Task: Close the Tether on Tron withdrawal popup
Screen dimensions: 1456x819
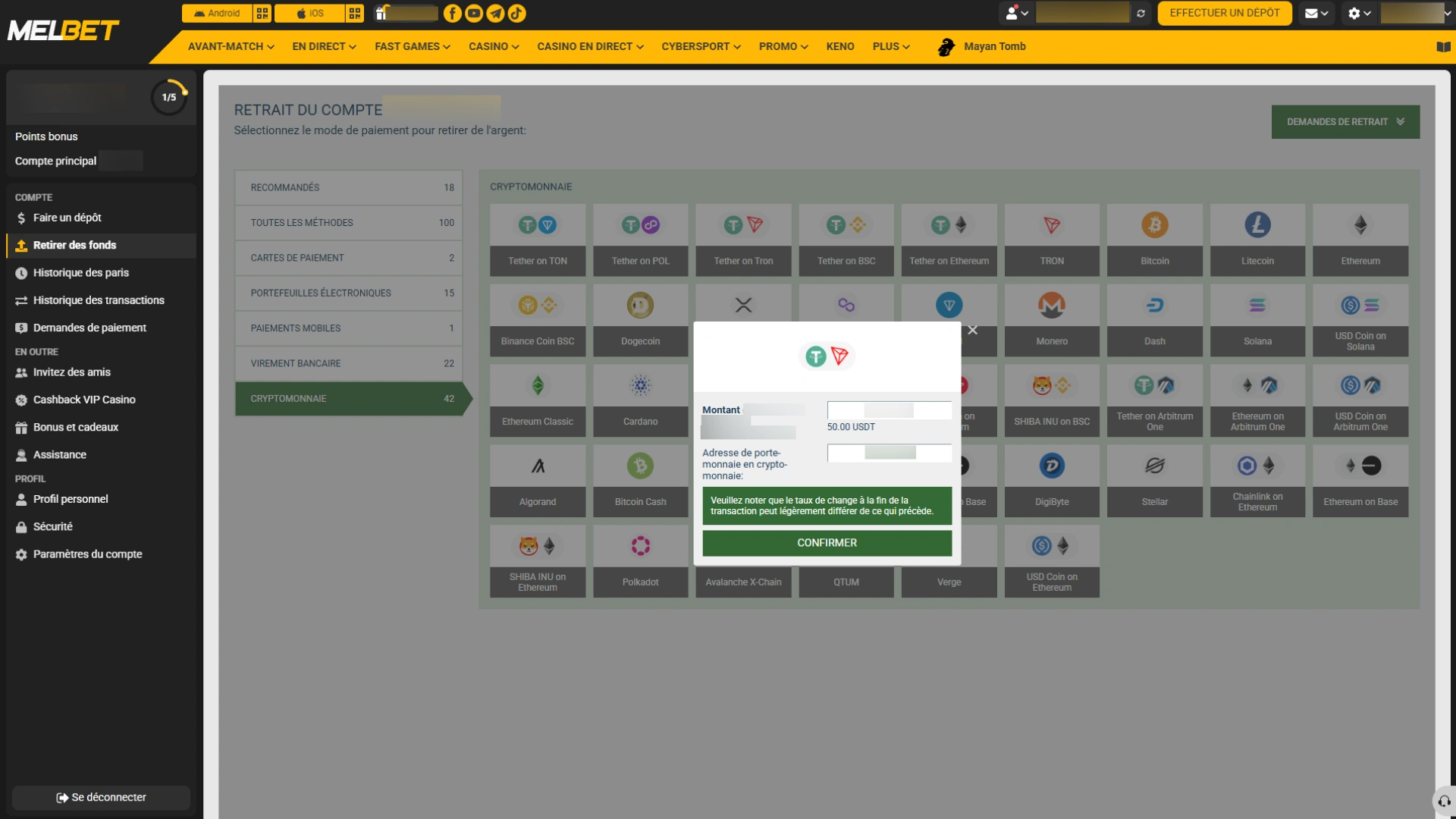Action: click(x=972, y=331)
